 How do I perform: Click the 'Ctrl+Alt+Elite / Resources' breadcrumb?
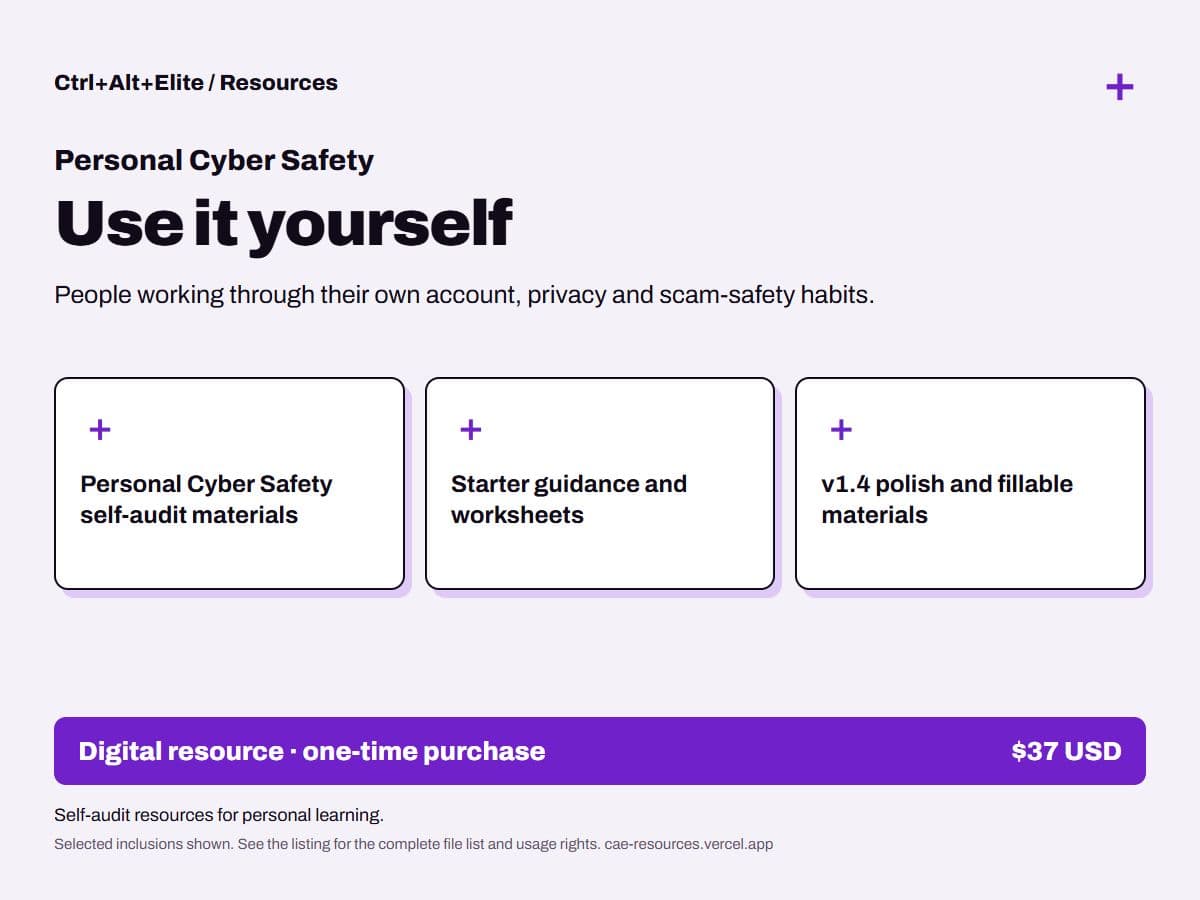pos(196,83)
